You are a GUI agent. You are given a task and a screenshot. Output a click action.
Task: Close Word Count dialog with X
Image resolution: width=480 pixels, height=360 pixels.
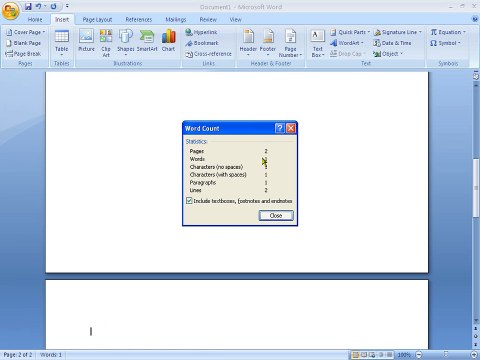291,128
